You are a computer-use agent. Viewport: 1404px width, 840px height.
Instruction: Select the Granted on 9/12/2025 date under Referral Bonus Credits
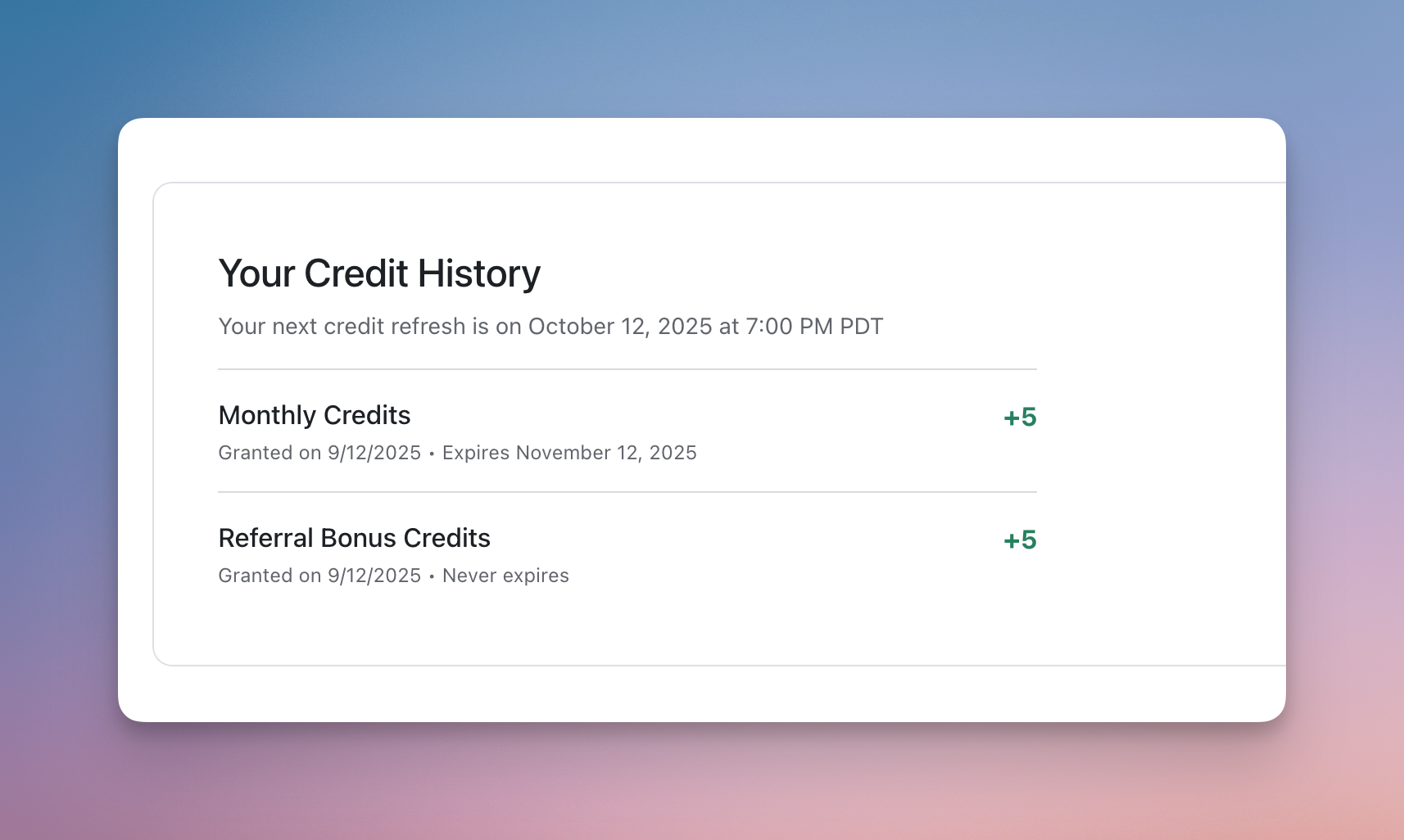click(x=319, y=576)
